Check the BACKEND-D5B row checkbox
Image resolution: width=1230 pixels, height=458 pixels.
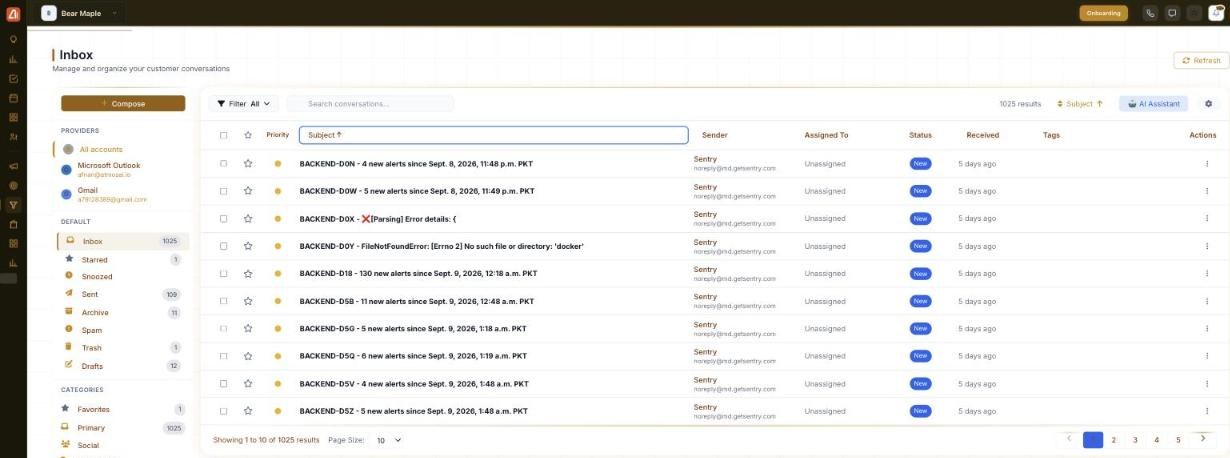(223, 301)
